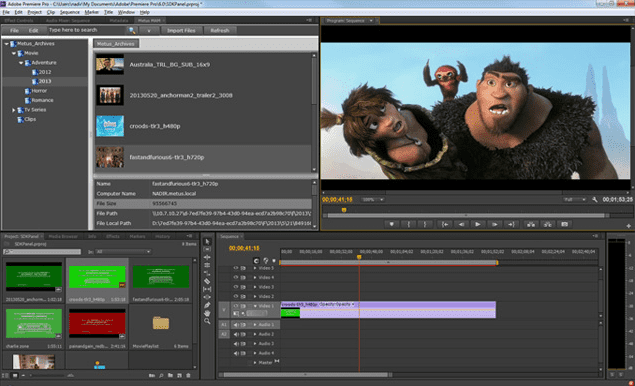Collapse the Movie tree node
Viewport: 635px width, 386px height.
14,53
